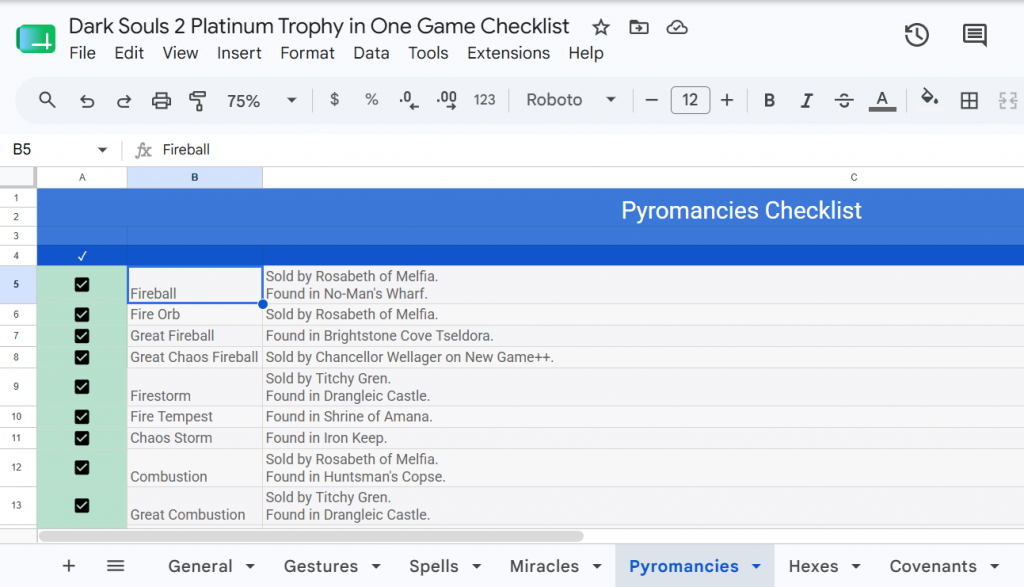Screen dimensions: 1024x587
Task: Open cell borders options
Action: pos(969,101)
